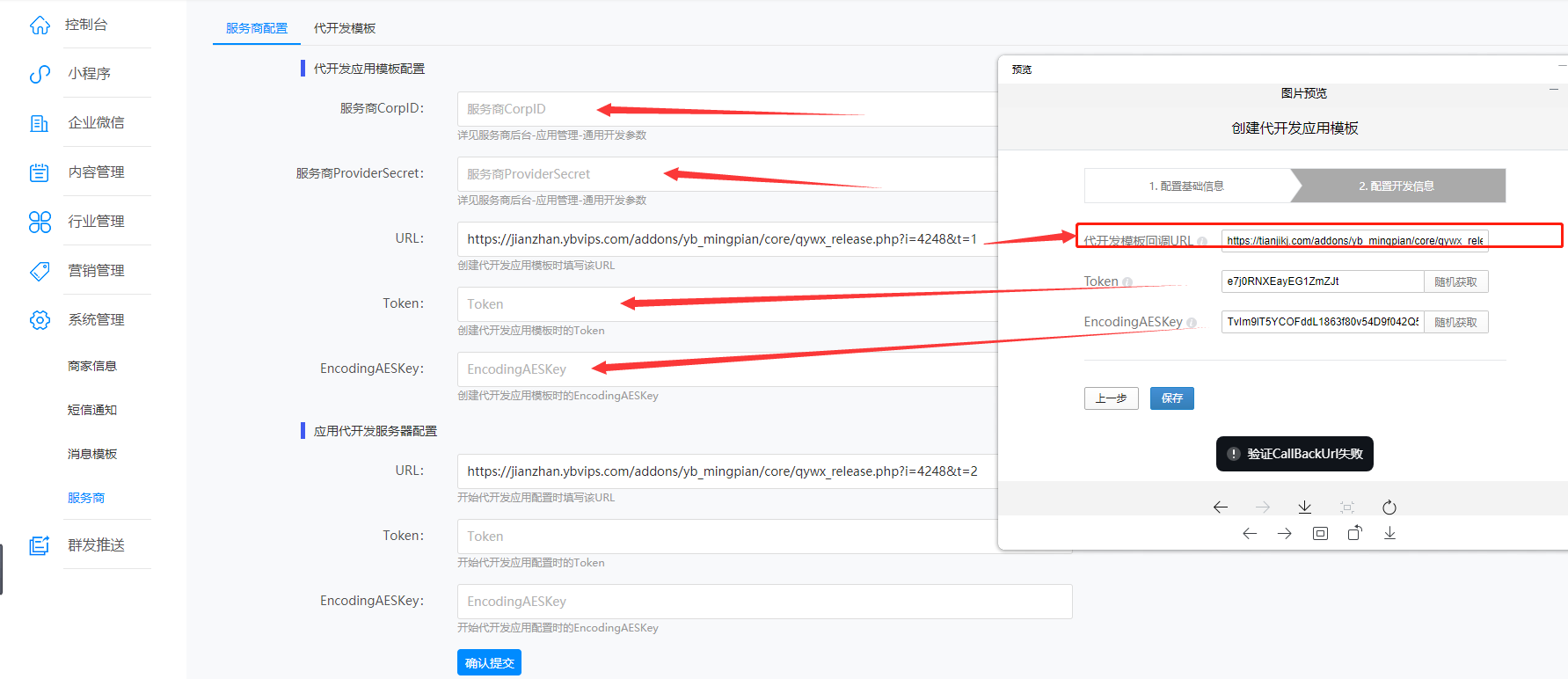The image size is (1568, 679).
Task: Click the Token value e7j0RNXEayEG1ZmZJt
Action: [1323, 281]
